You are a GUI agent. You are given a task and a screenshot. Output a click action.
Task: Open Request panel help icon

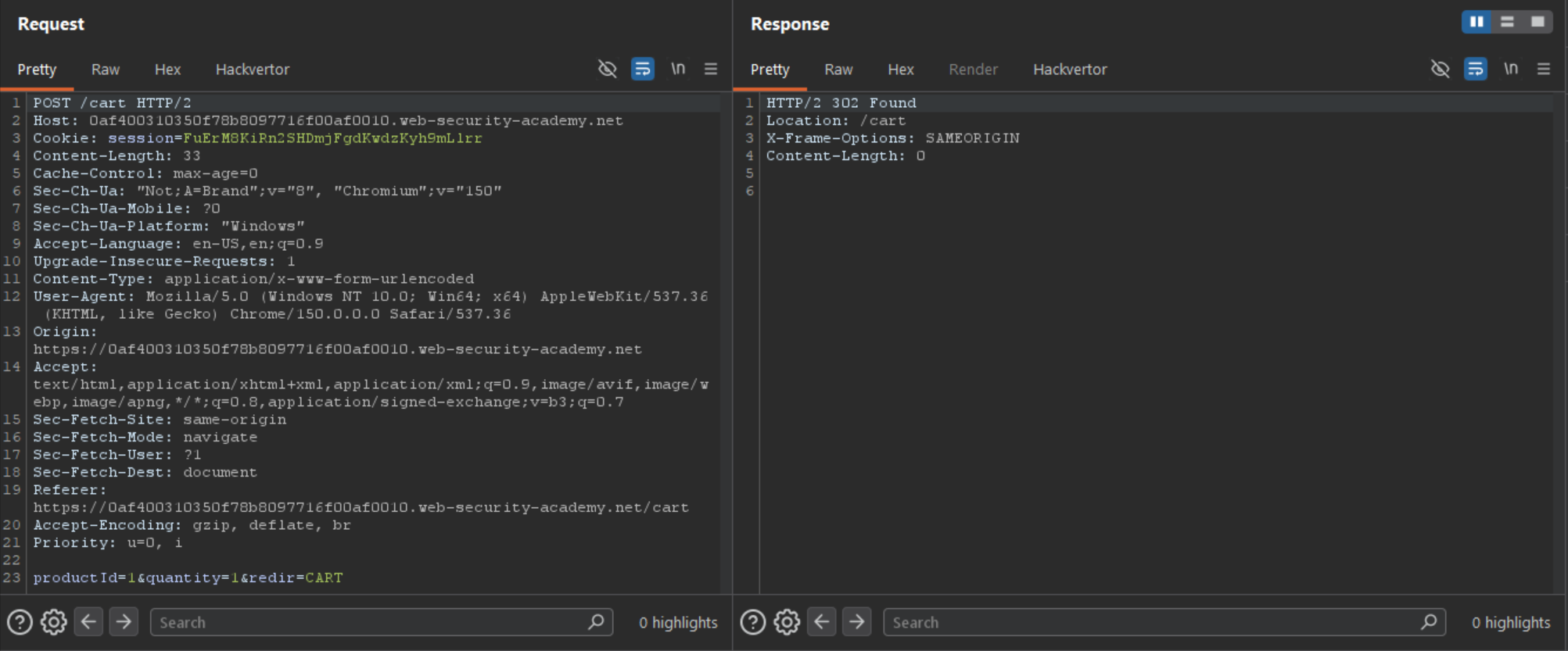[20, 622]
